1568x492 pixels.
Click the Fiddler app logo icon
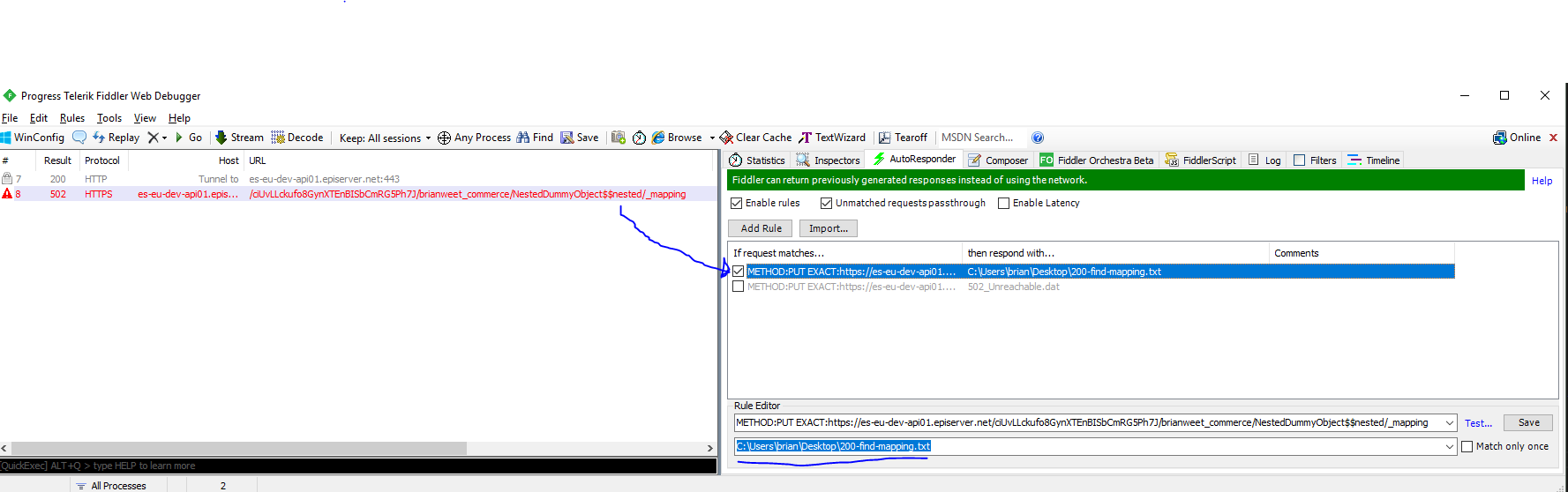[x=10, y=95]
